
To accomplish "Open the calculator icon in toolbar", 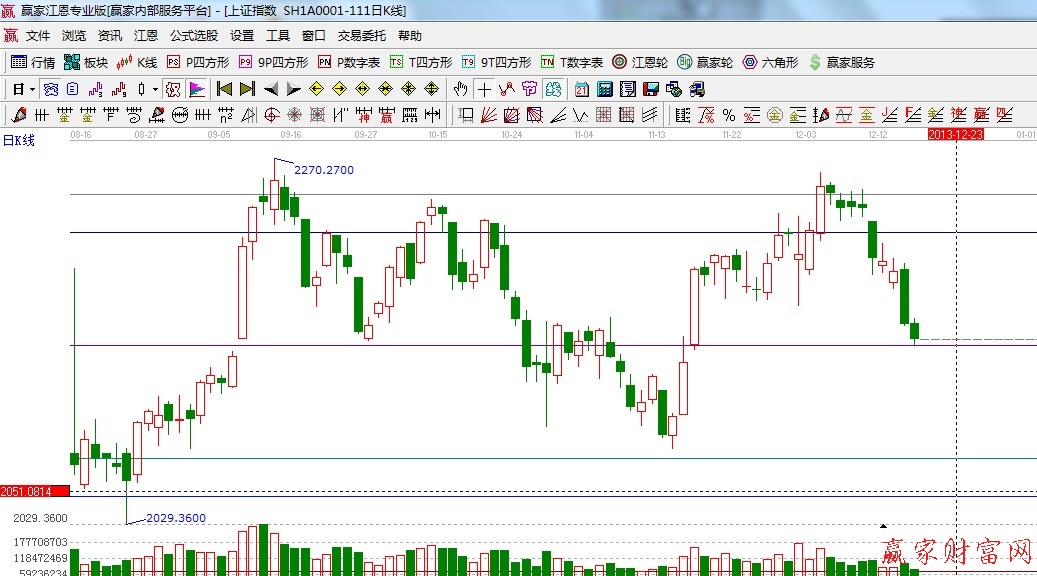I will [604, 89].
